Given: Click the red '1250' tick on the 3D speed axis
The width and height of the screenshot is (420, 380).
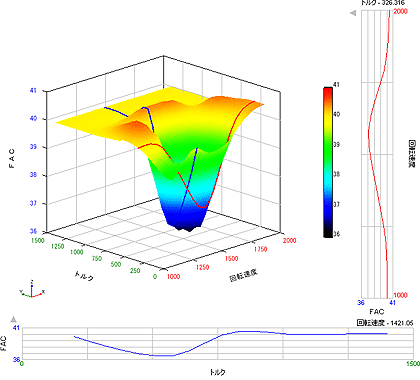Looking at the screenshot, I should pyautogui.click(x=202, y=267).
